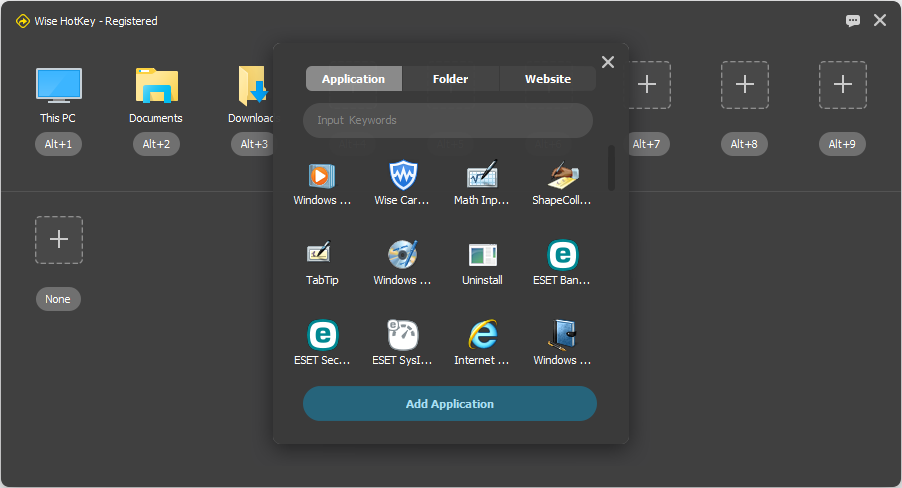Close the add application popup
Image resolution: width=902 pixels, height=488 pixels.
click(x=607, y=62)
